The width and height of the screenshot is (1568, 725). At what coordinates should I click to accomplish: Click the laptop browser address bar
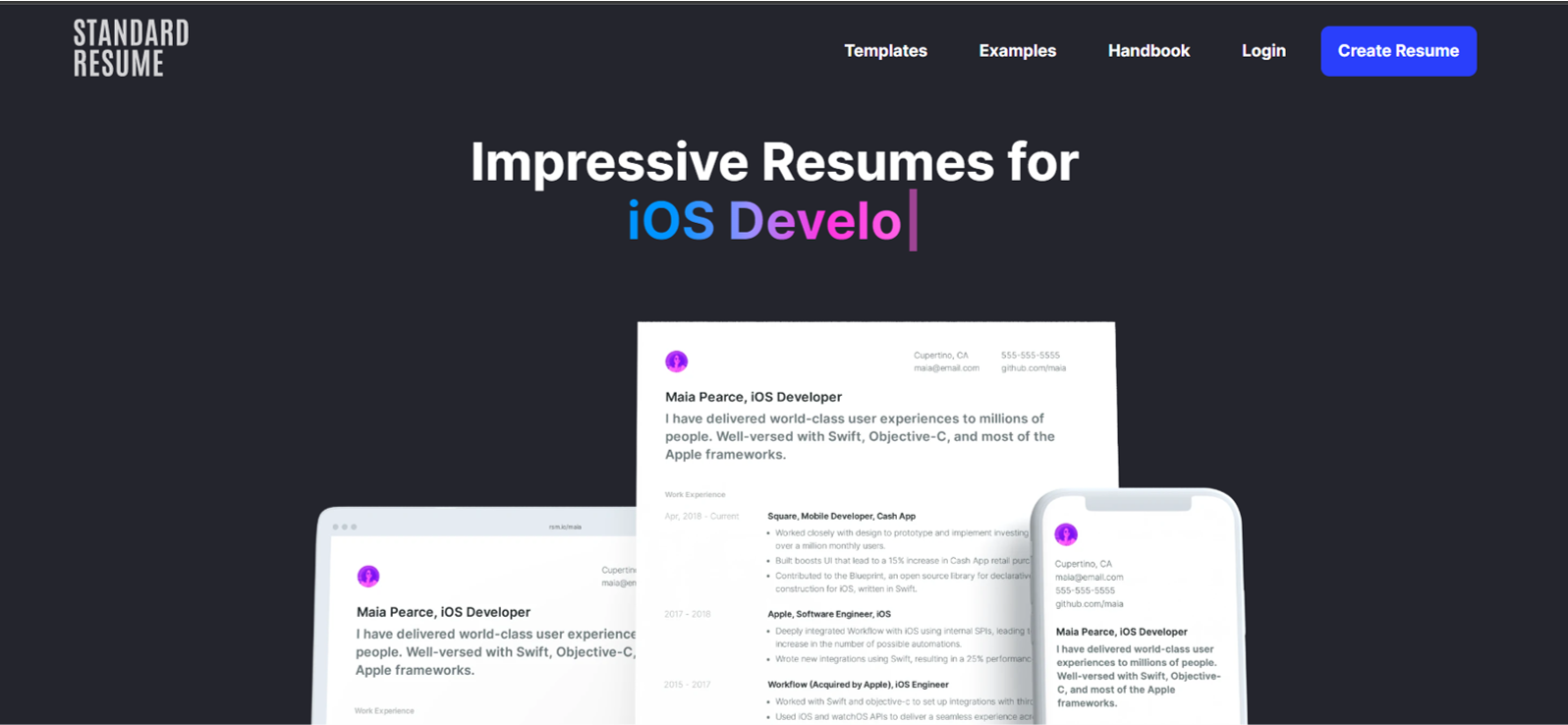[x=565, y=528]
